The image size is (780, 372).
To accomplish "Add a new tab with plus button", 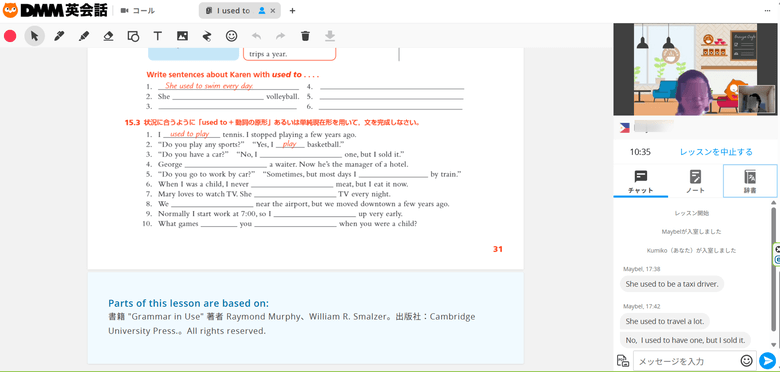I will point(292,10).
